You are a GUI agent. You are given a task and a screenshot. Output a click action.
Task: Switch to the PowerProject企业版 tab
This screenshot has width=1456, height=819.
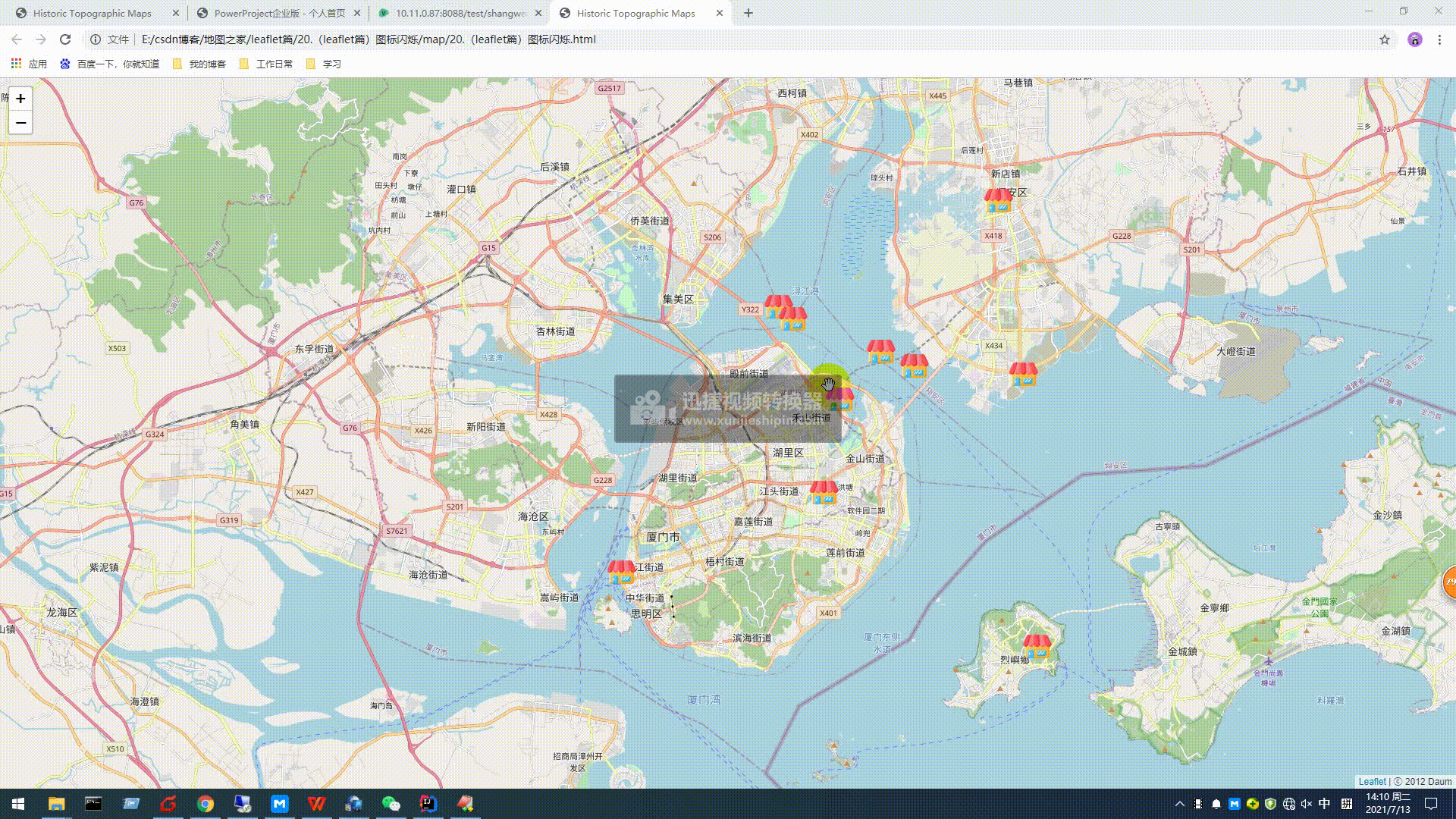click(x=278, y=13)
